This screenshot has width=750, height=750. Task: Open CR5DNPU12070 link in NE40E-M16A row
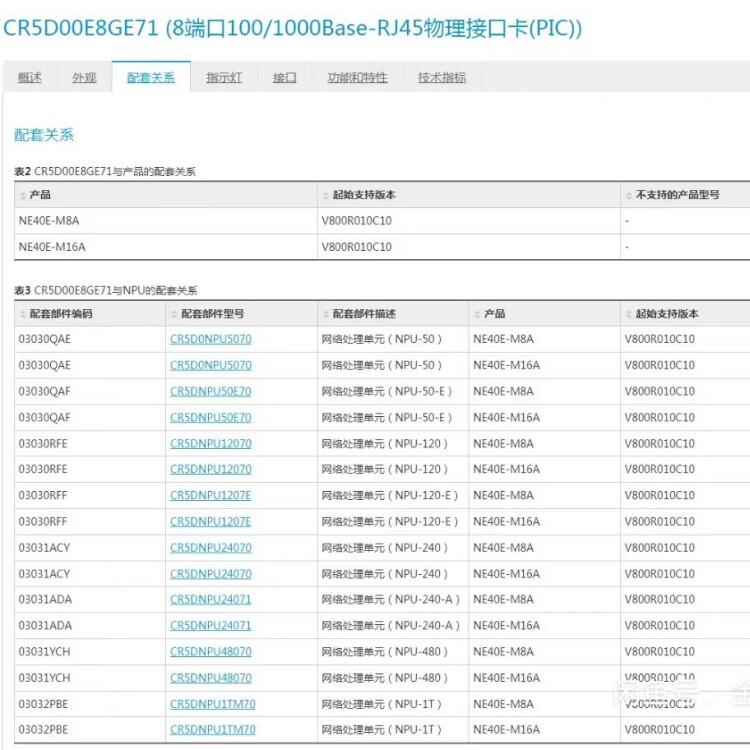coord(210,469)
